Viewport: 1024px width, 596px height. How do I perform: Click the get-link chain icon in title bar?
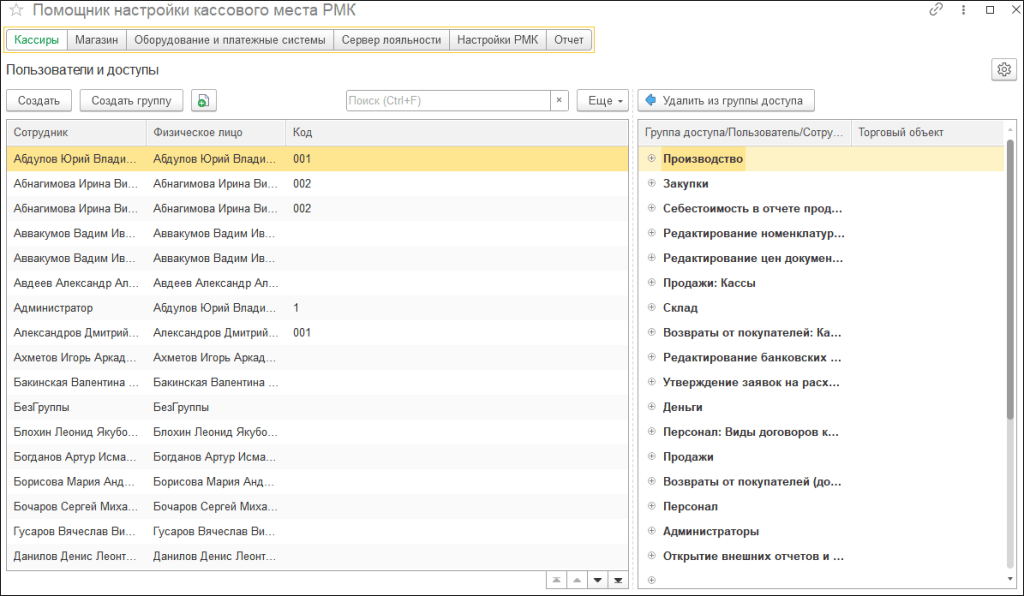pyautogui.click(x=937, y=10)
